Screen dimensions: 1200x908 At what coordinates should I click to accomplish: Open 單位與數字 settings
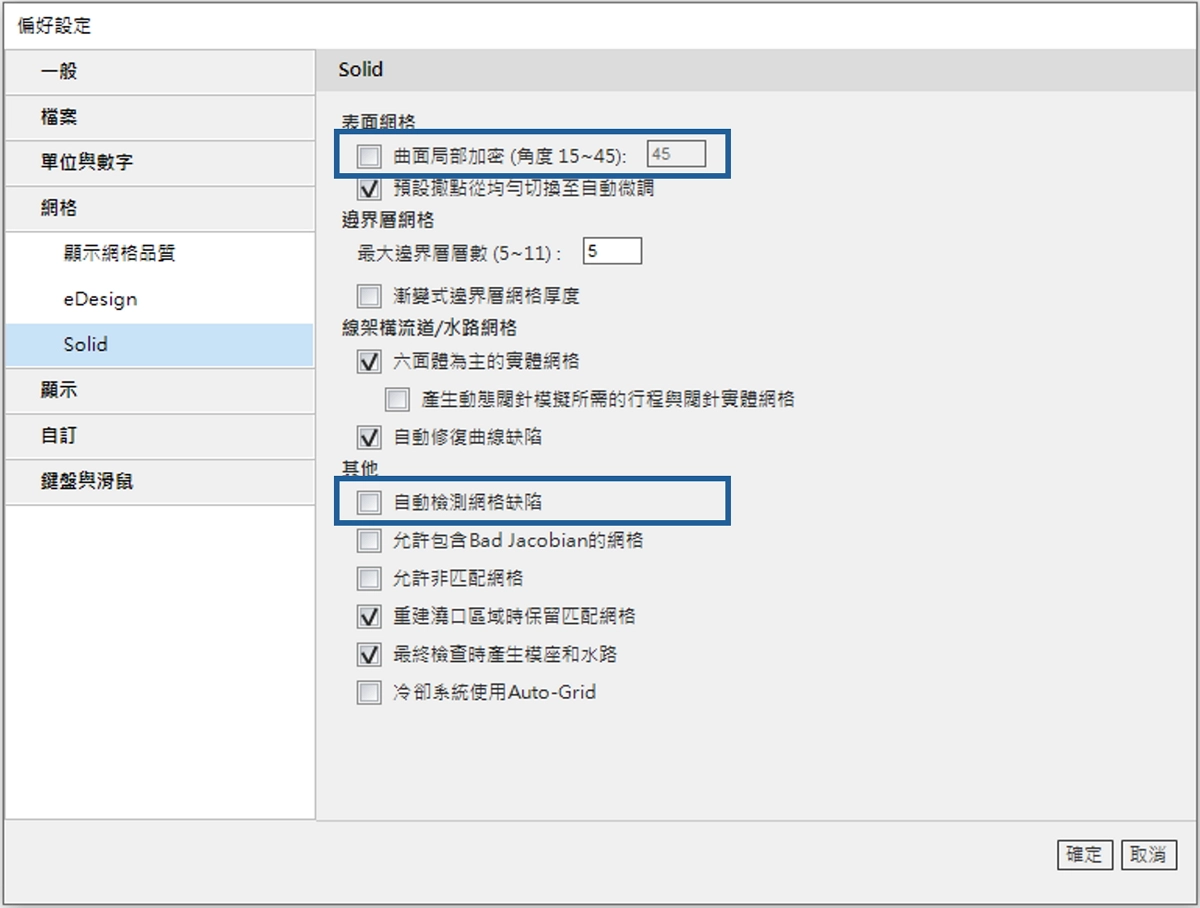pos(160,162)
